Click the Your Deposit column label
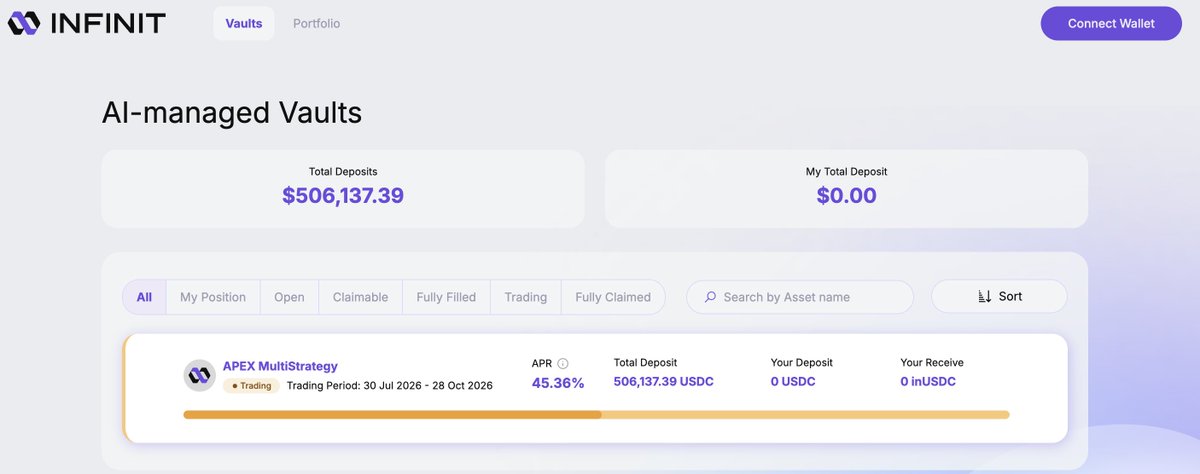 click(802, 362)
